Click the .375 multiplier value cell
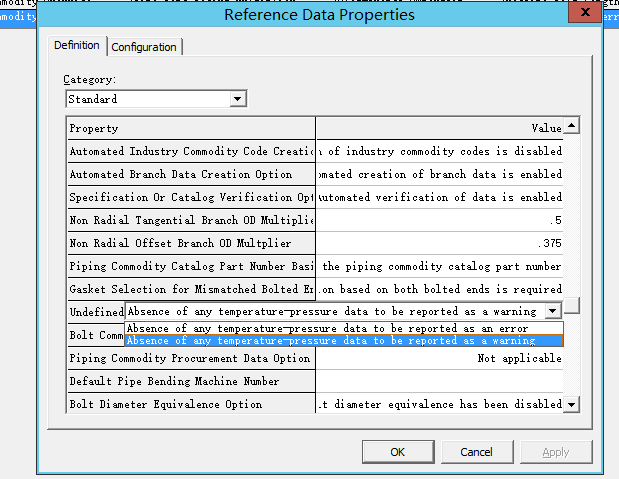This screenshot has height=479, width=619. pos(439,243)
